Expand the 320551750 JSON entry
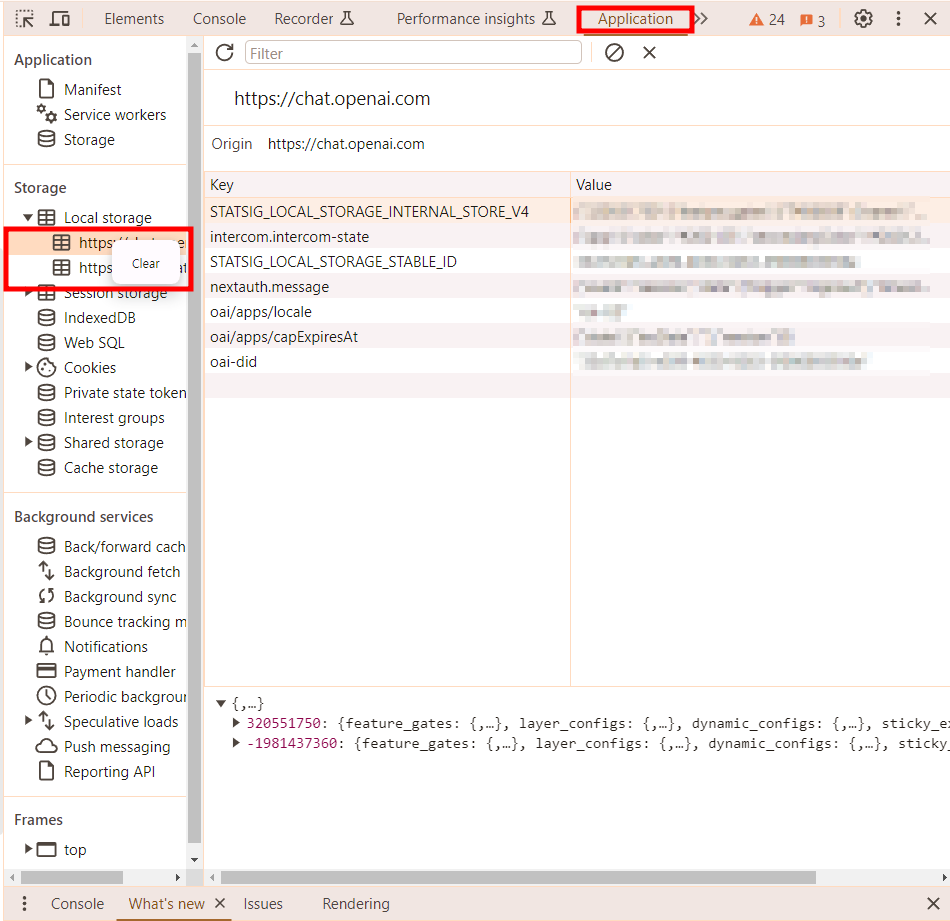The height and width of the screenshot is (921, 950). [236, 722]
